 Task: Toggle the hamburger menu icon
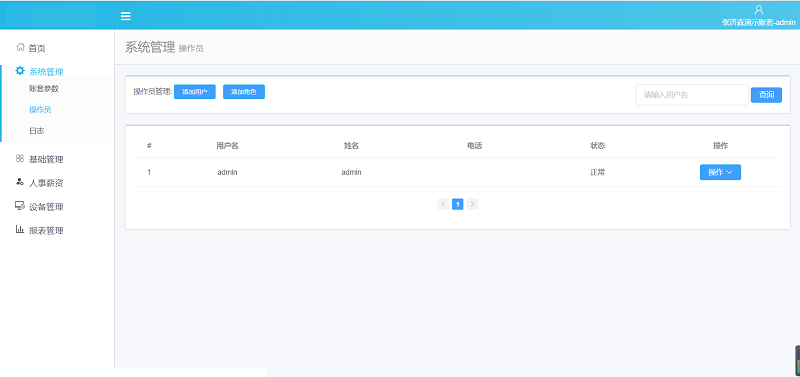126,16
